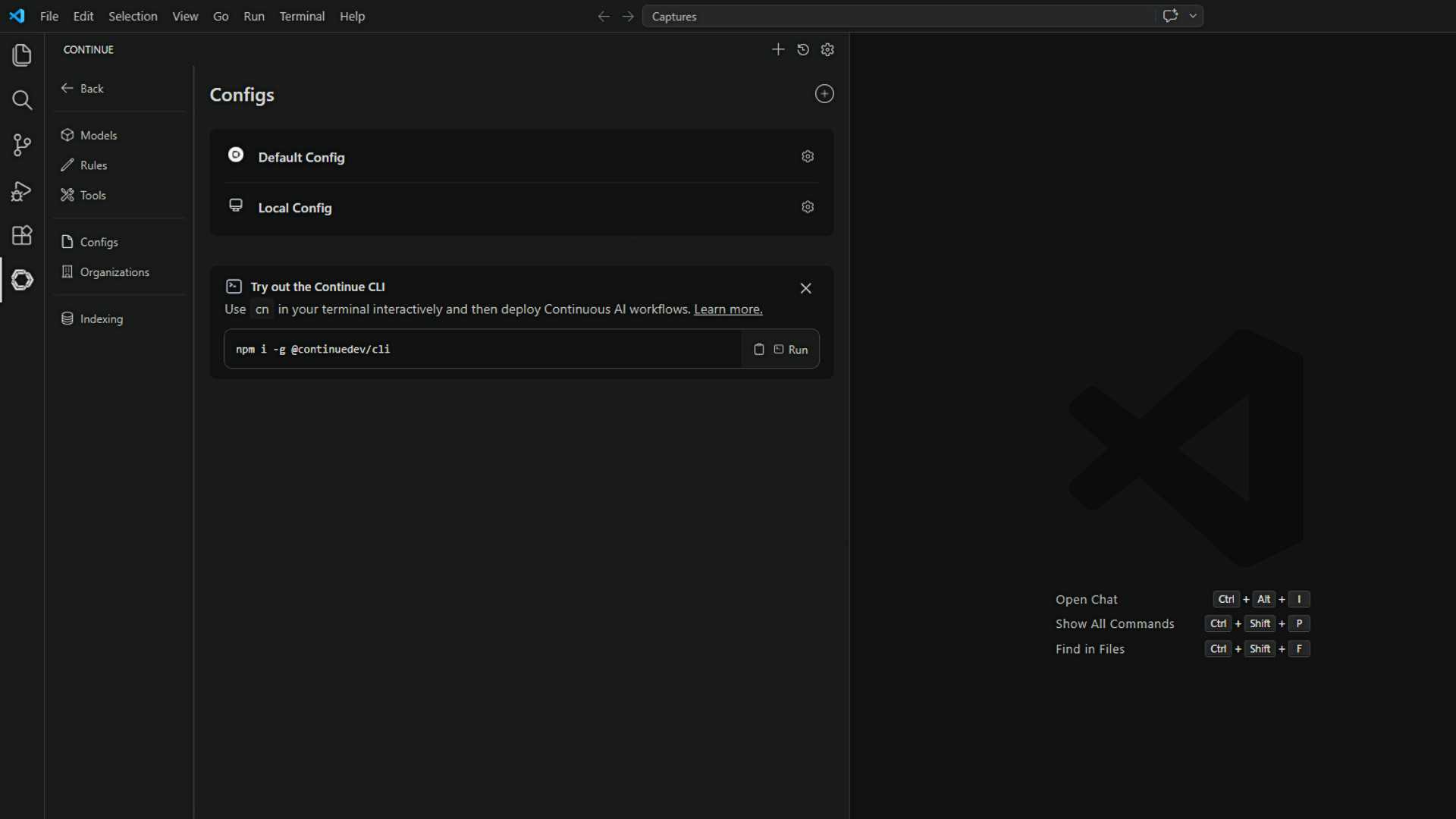Dismiss the Continue CLI banner
The width and height of the screenshot is (1456, 819).
806,288
